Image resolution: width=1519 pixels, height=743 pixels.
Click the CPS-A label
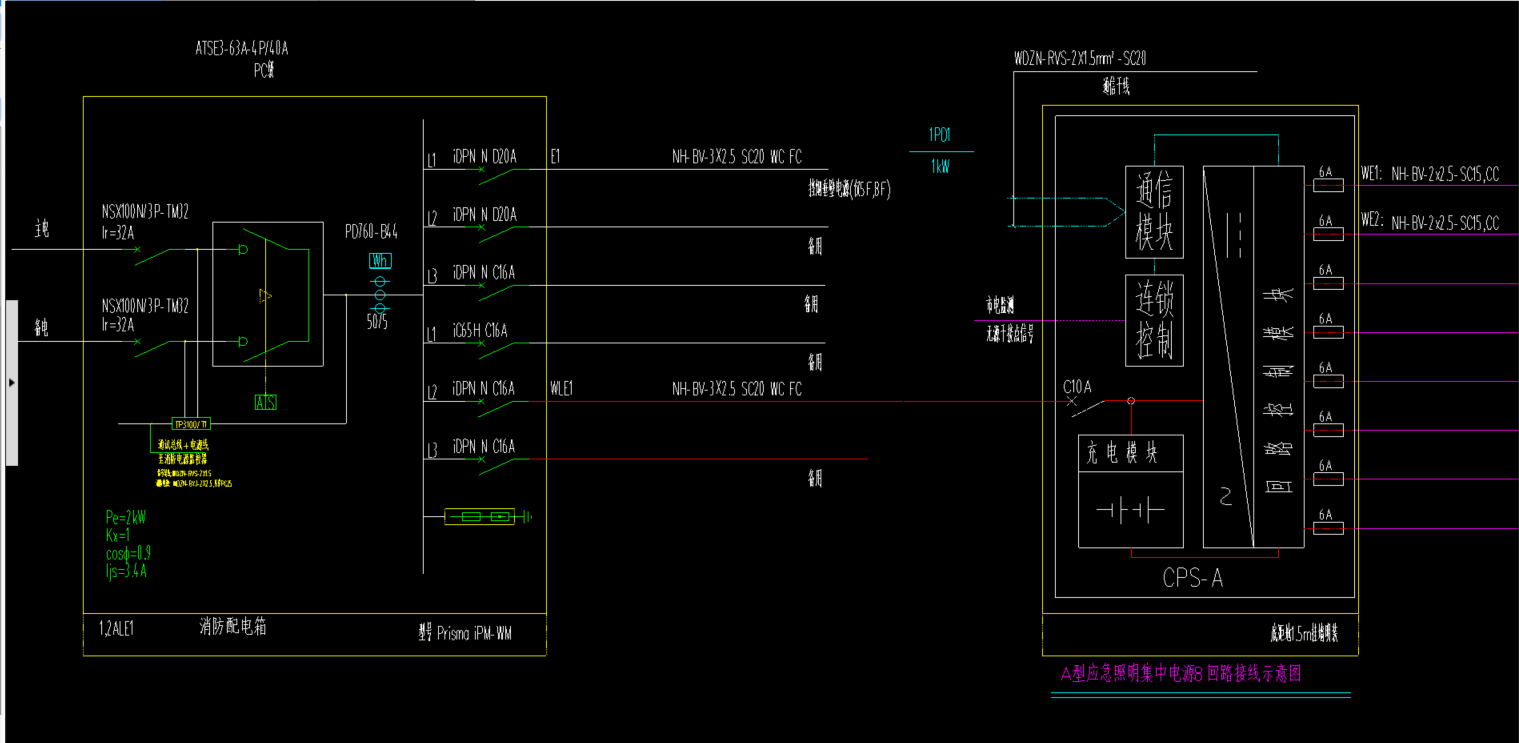pos(1192,578)
